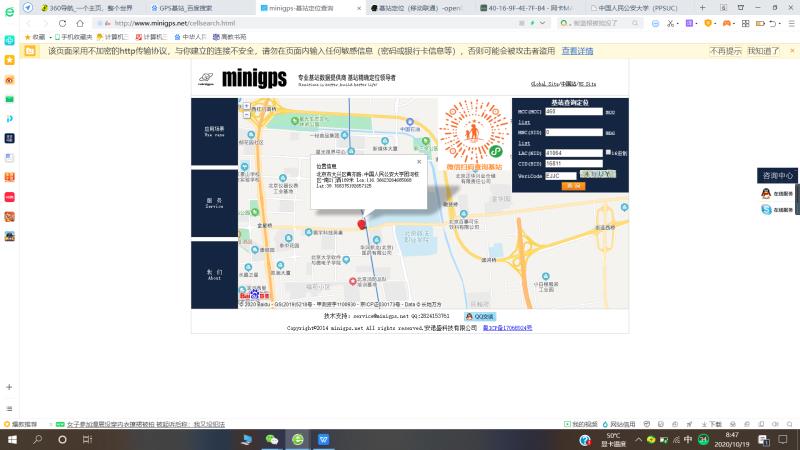
Task: Open the Global Site link in header
Action: (544, 84)
